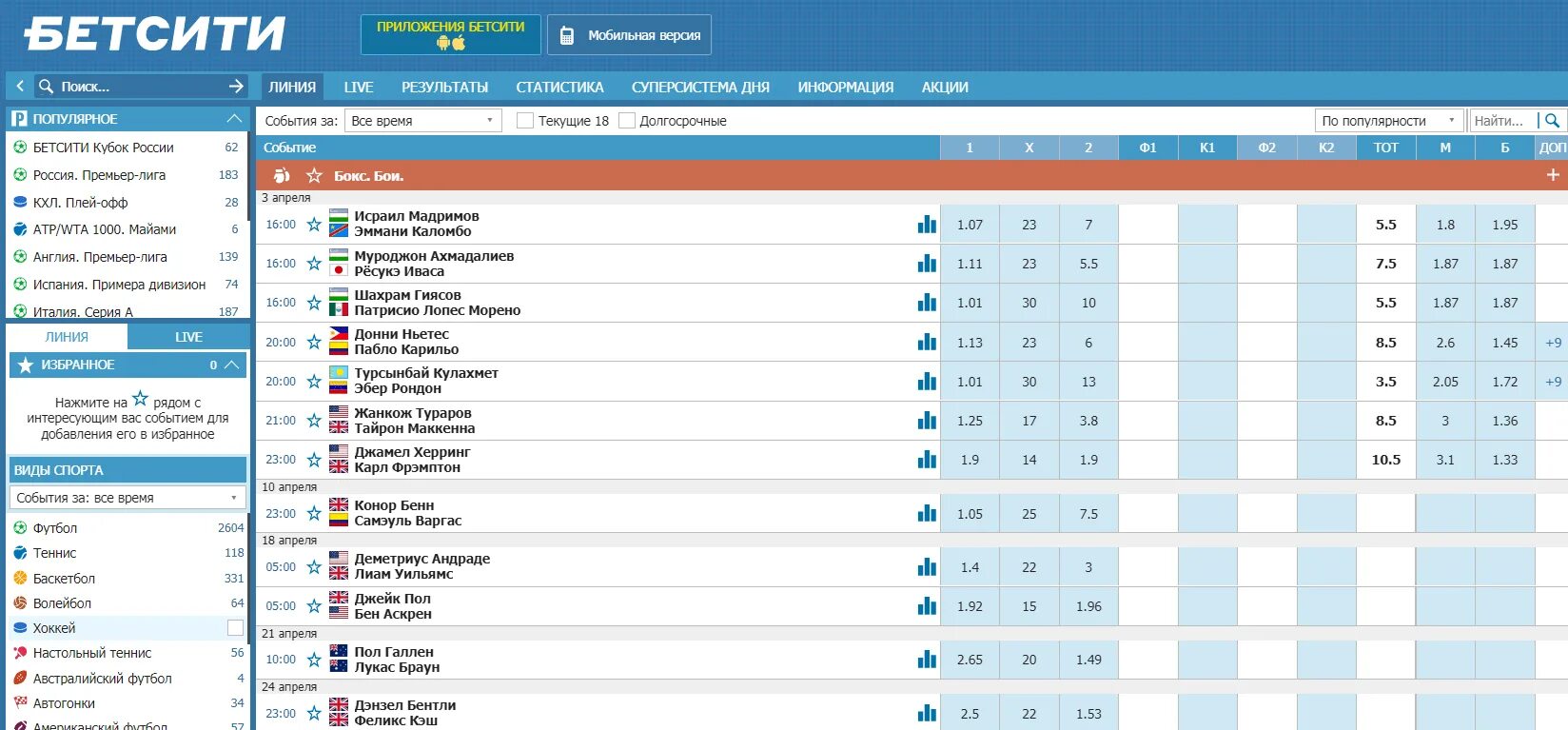Open the События за Все время dropdown

423,121
